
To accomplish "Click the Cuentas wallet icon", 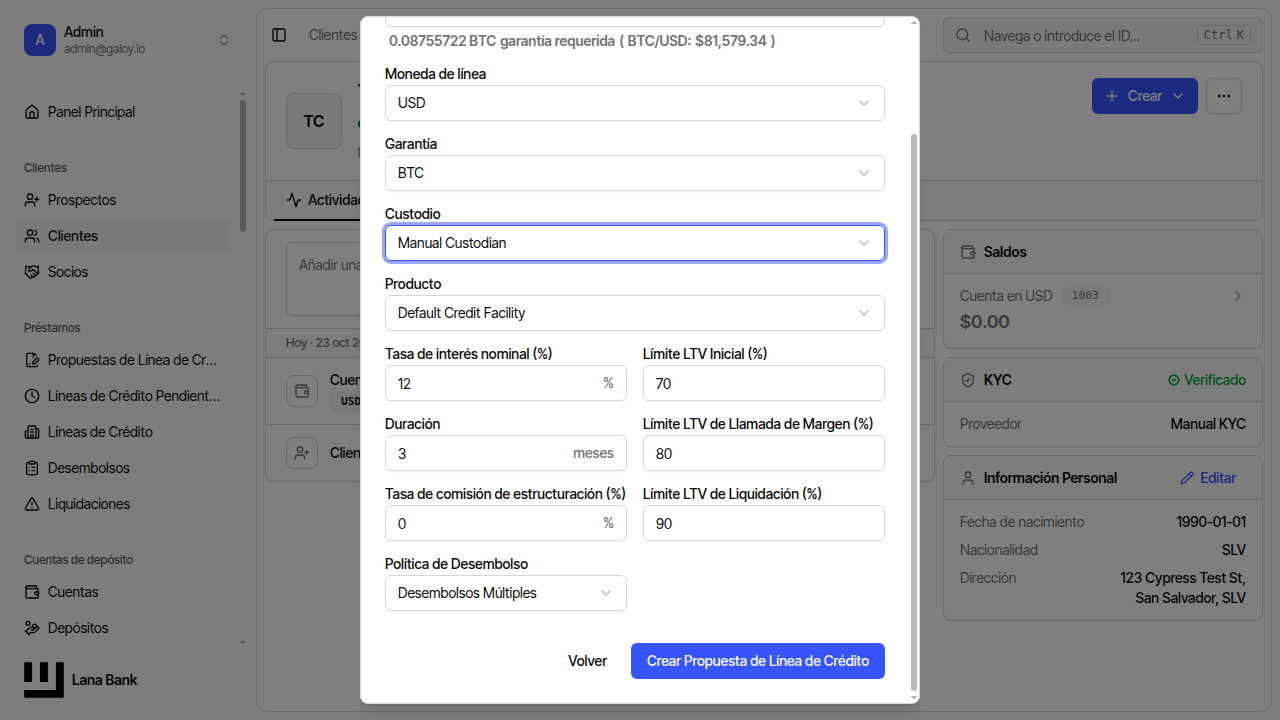I will click(x=32, y=592).
